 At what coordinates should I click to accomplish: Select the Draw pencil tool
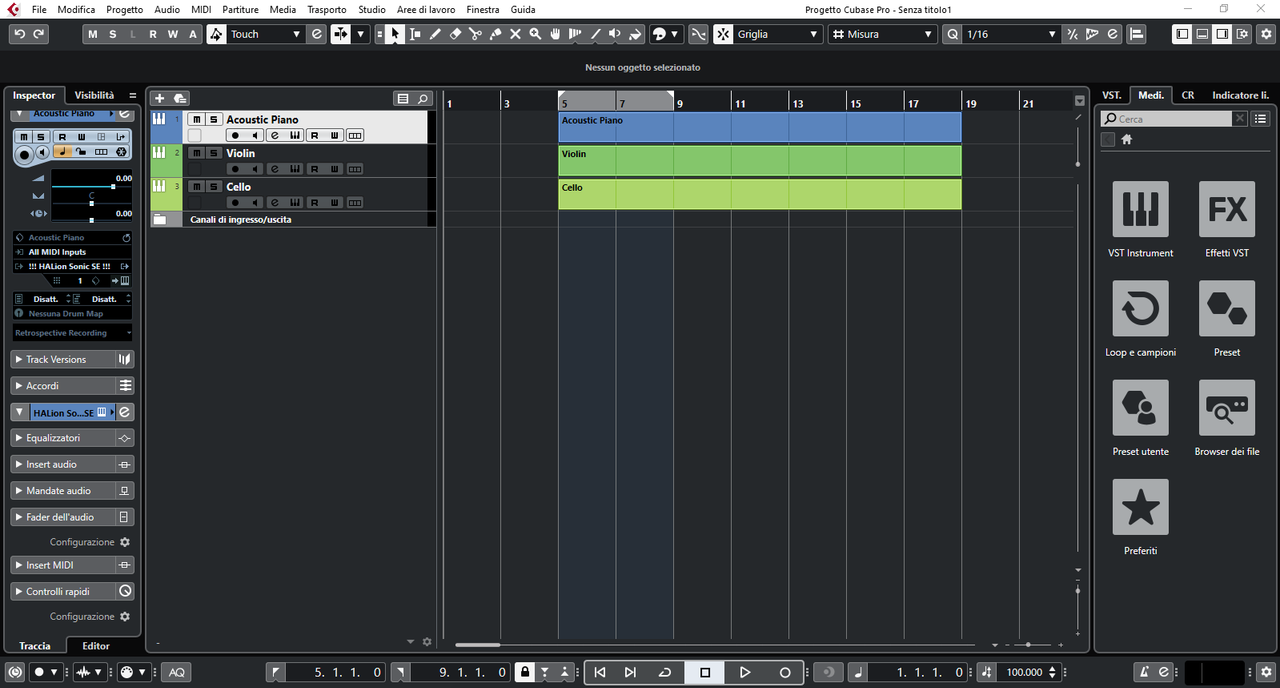pyautogui.click(x=435, y=34)
